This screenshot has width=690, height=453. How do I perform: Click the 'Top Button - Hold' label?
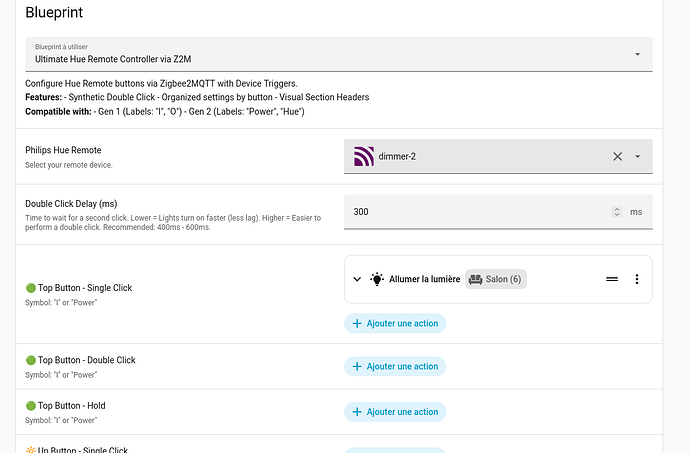[66, 405]
